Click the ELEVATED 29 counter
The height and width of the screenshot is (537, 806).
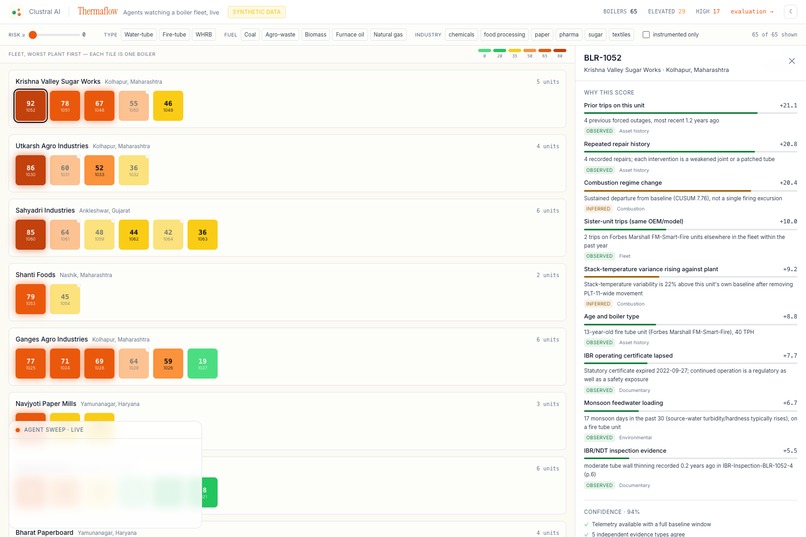pyautogui.click(x=666, y=11)
